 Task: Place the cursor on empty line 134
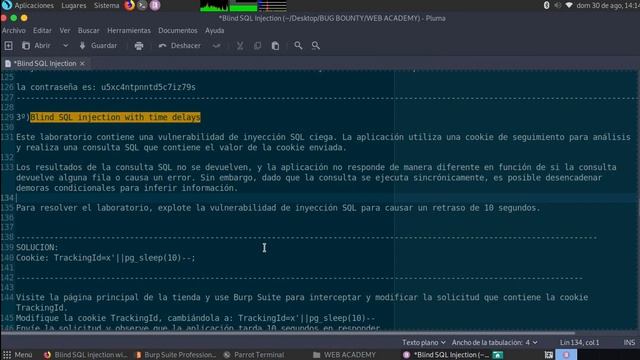(327, 198)
